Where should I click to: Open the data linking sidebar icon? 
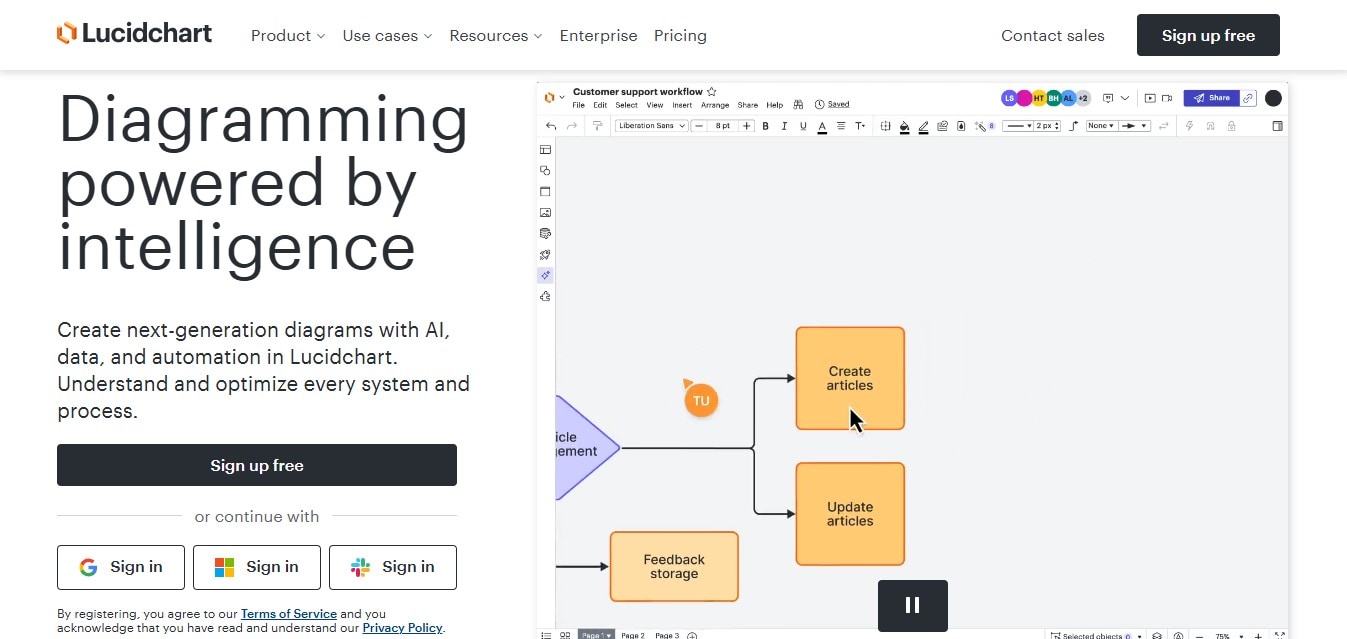545,233
